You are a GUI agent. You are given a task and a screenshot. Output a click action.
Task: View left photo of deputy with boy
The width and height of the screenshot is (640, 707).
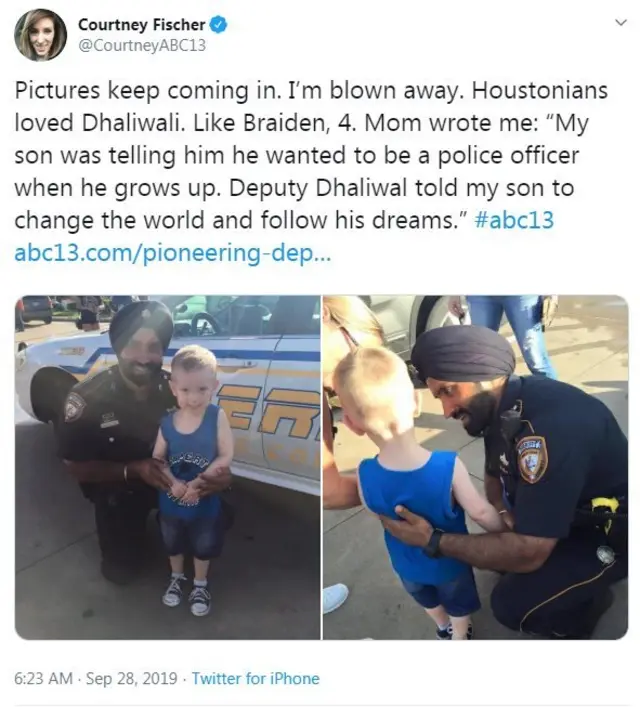click(168, 467)
